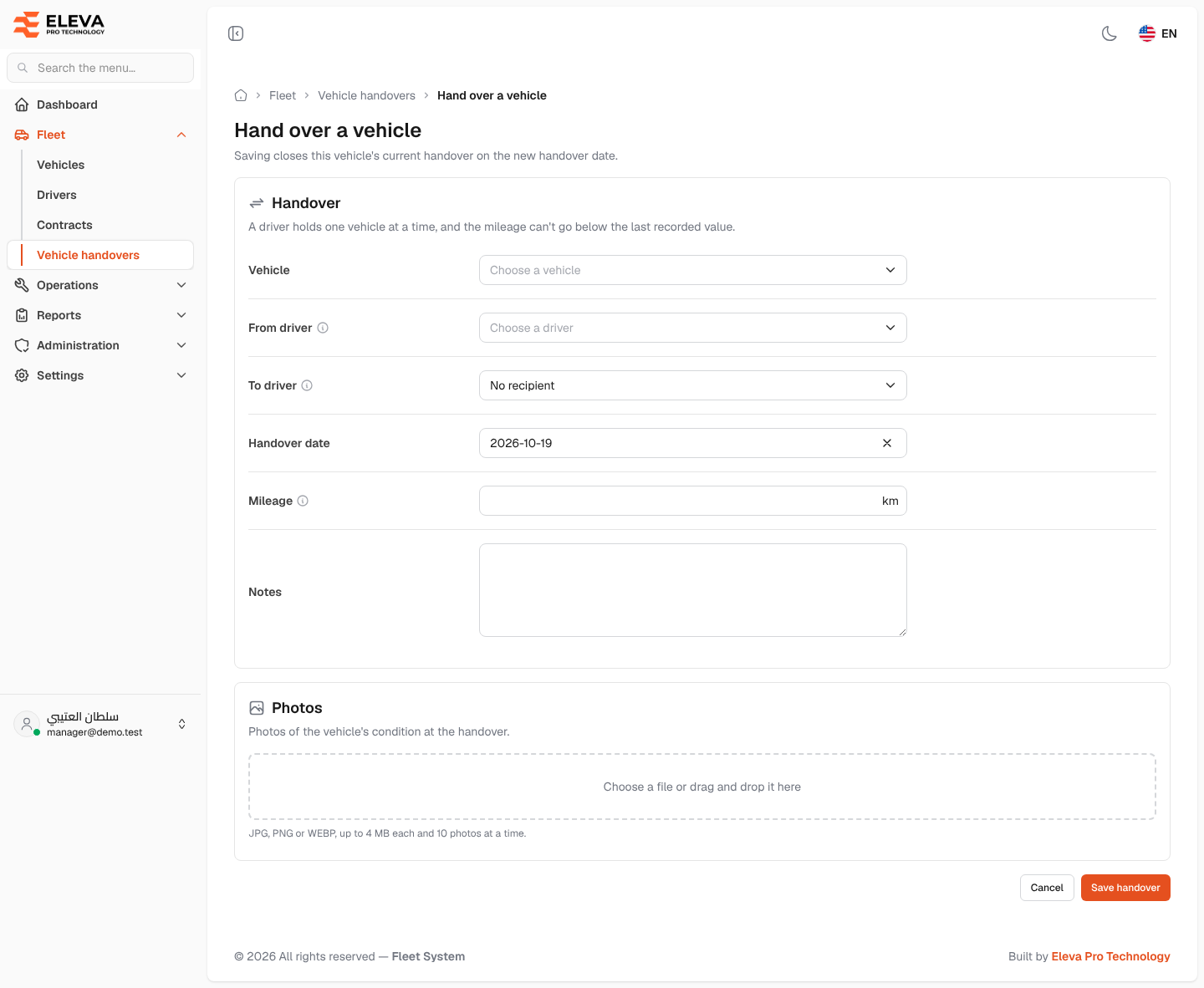The height and width of the screenshot is (988, 1204).
Task: Click the Operations wrench icon
Action: (22, 285)
